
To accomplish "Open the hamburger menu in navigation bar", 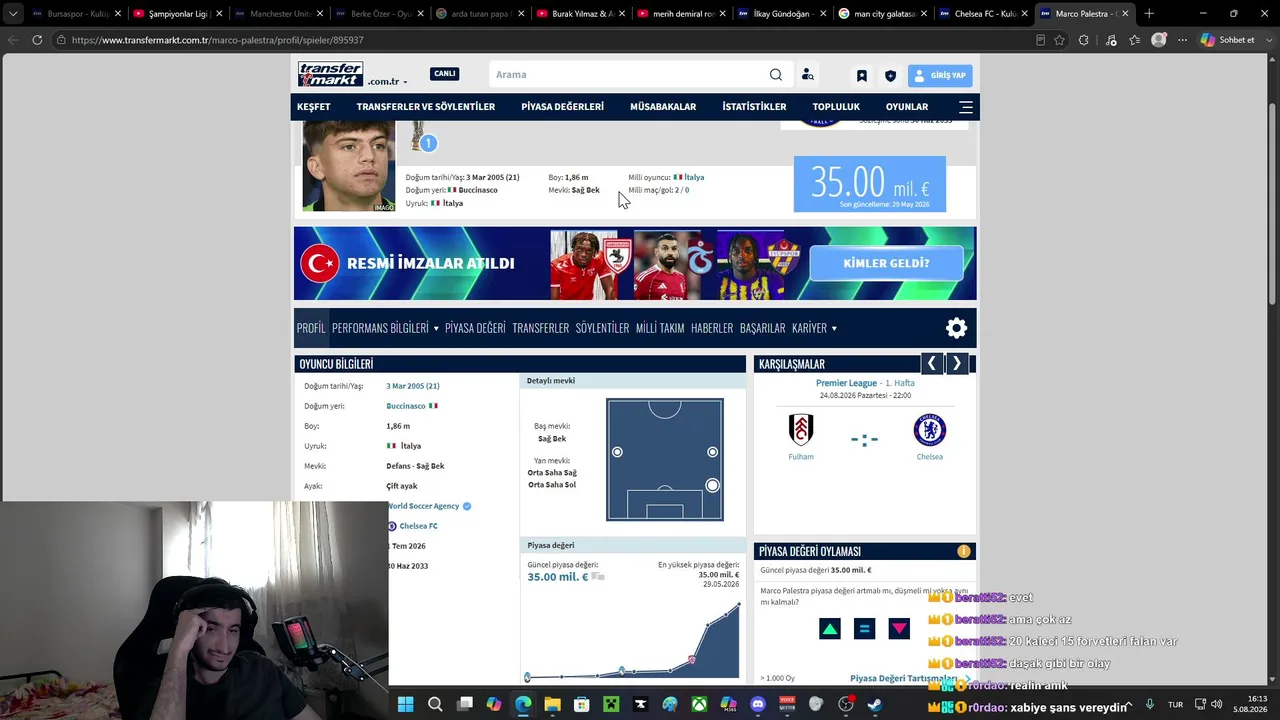I will [966, 107].
